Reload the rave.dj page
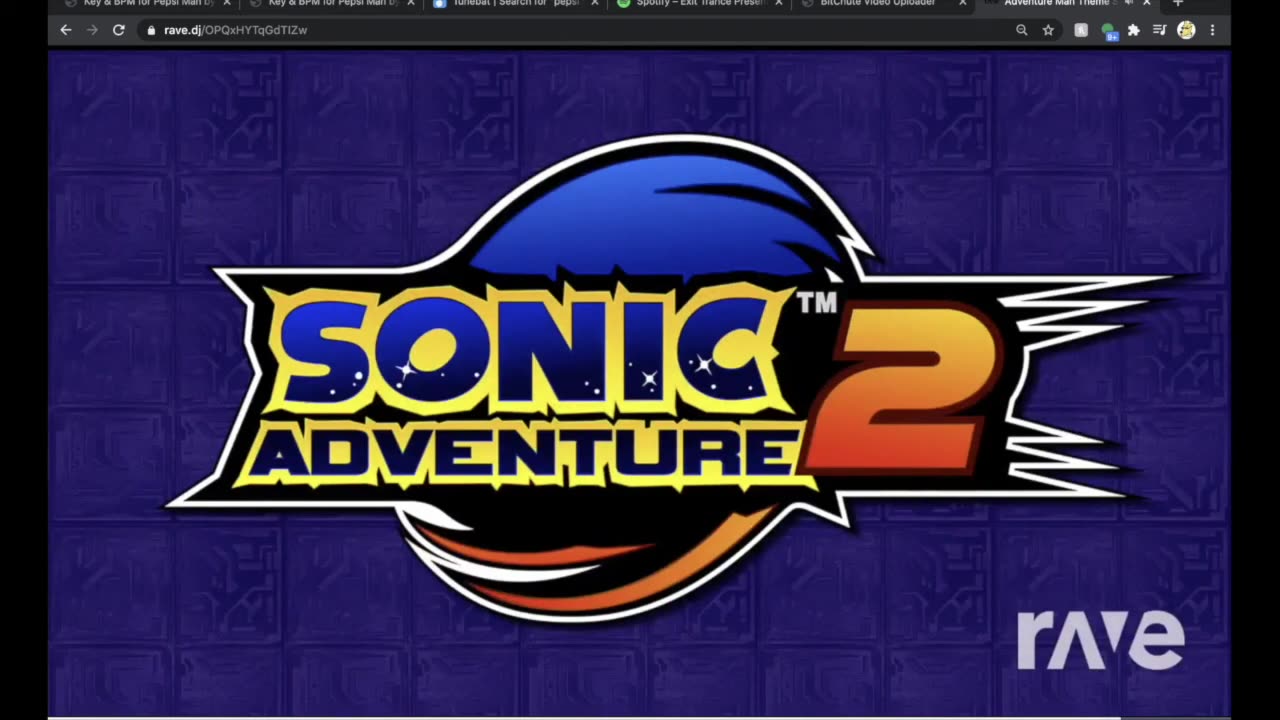 (x=118, y=30)
